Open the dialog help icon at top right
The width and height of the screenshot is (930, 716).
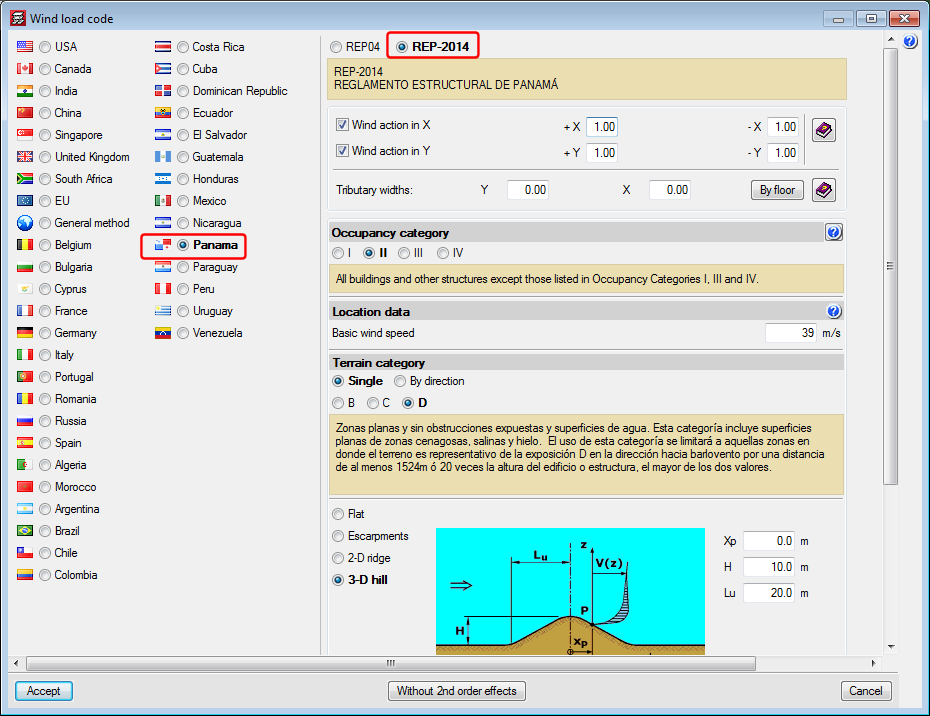click(x=909, y=42)
